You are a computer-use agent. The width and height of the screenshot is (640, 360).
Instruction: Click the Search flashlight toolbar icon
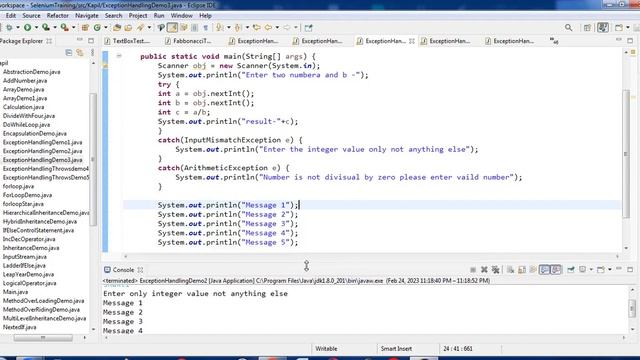coord(140,28)
